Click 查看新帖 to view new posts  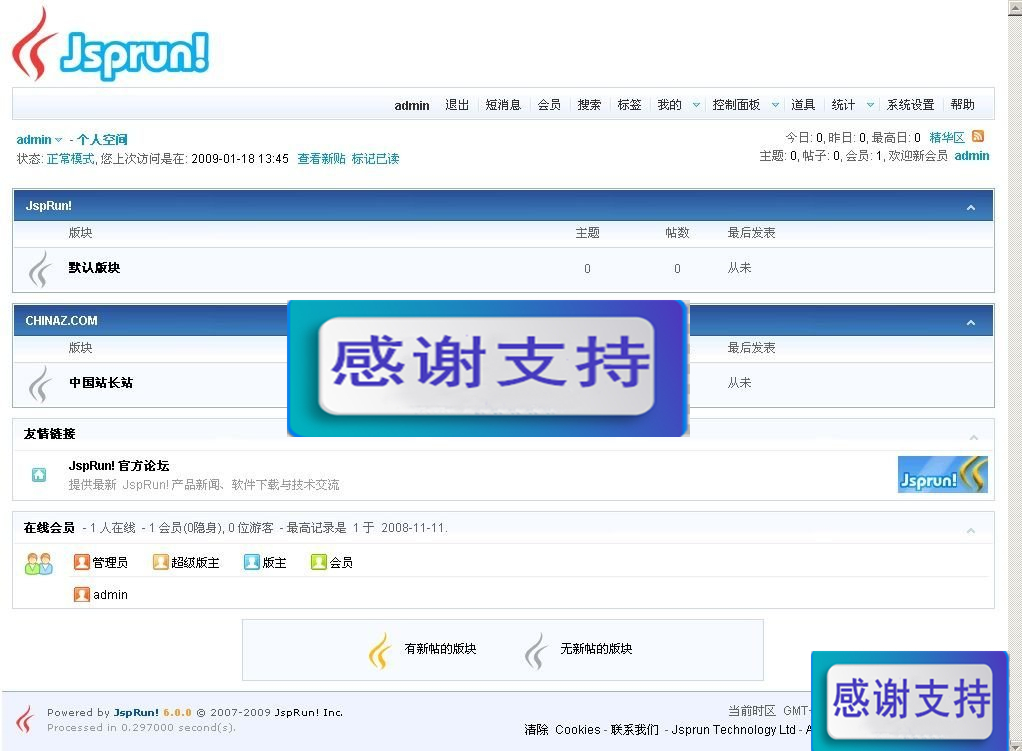pyautogui.click(x=321, y=159)
